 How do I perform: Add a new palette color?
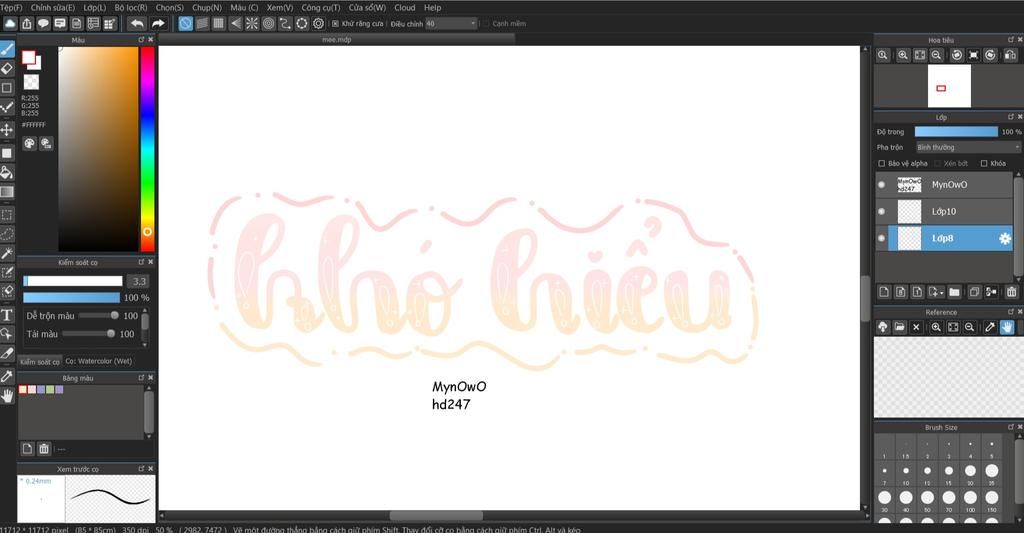coord(27,449)
